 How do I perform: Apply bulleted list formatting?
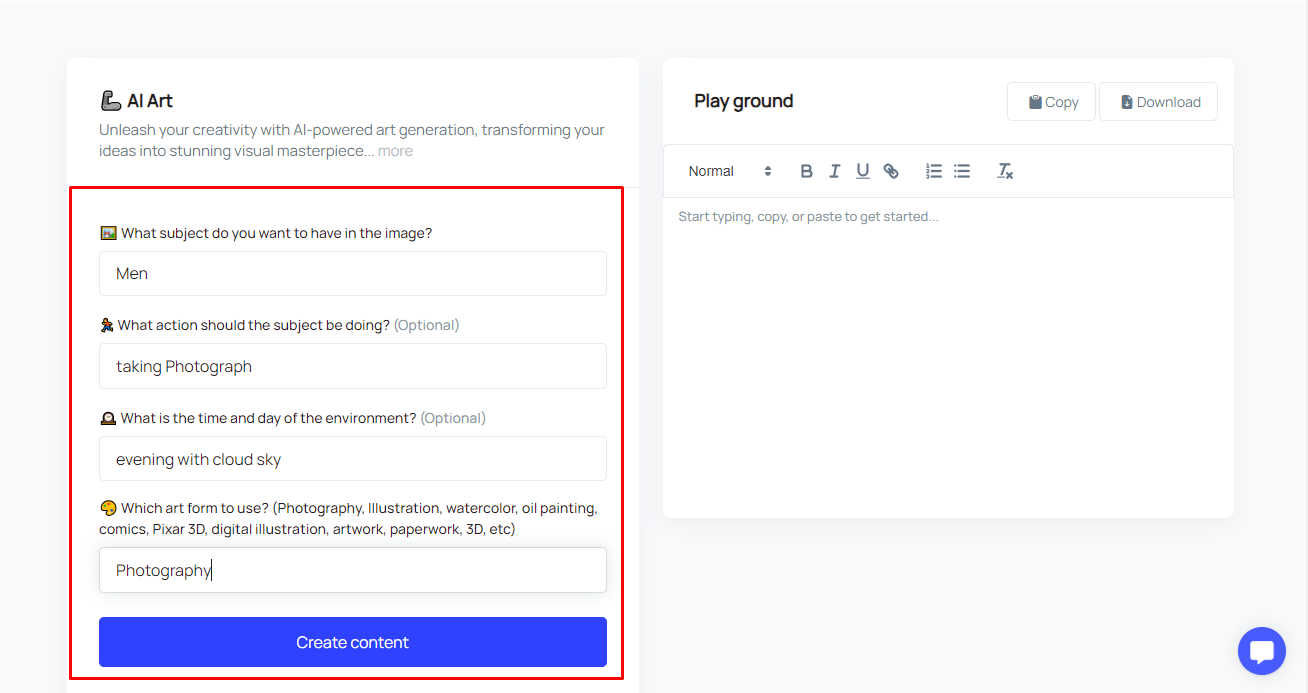click(962, 171)
